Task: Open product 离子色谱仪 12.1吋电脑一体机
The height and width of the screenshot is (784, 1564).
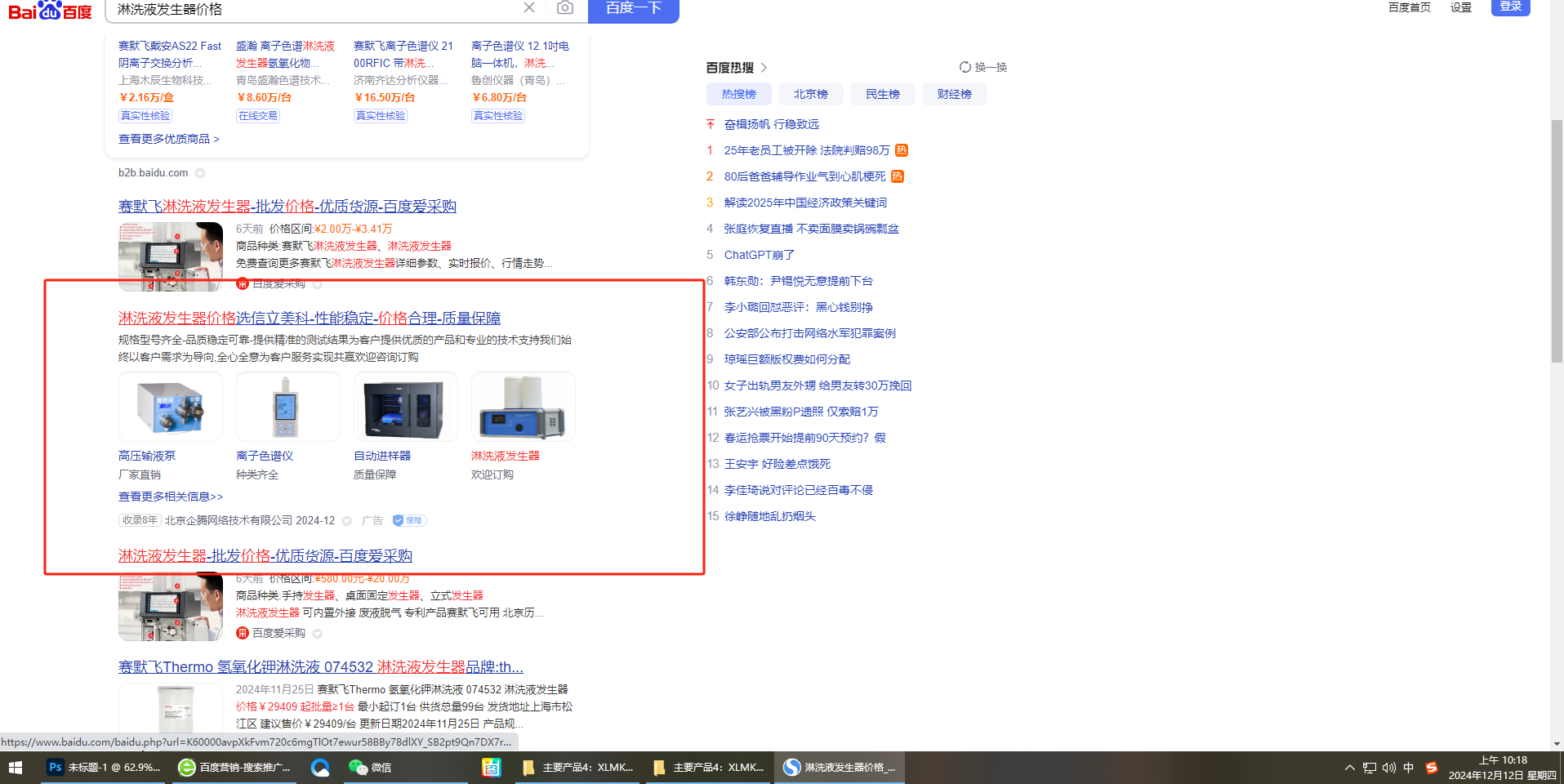Action: [x=520, y=55]
